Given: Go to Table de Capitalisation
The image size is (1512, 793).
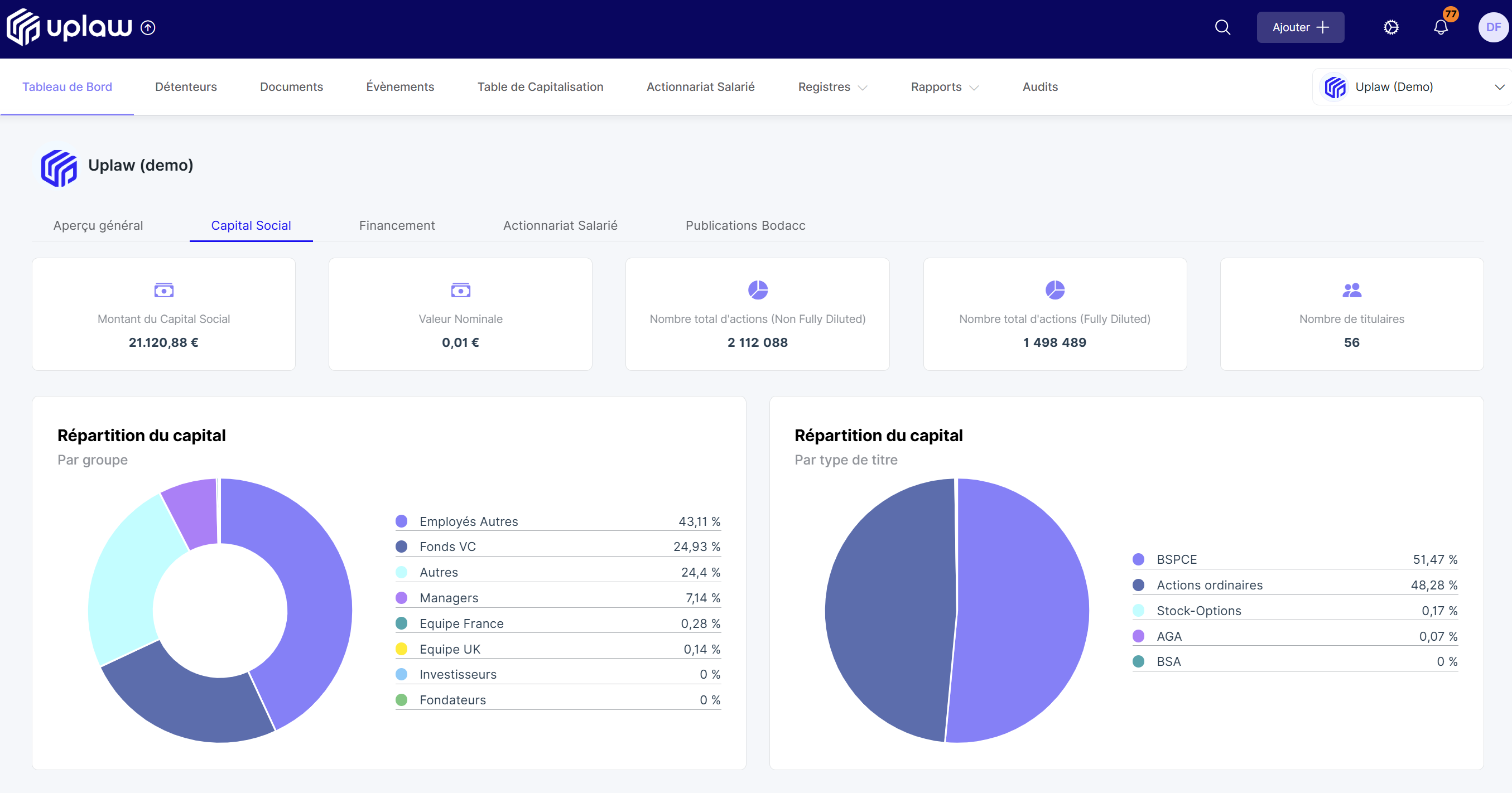Looking at the screenshot, I should 540,87.
